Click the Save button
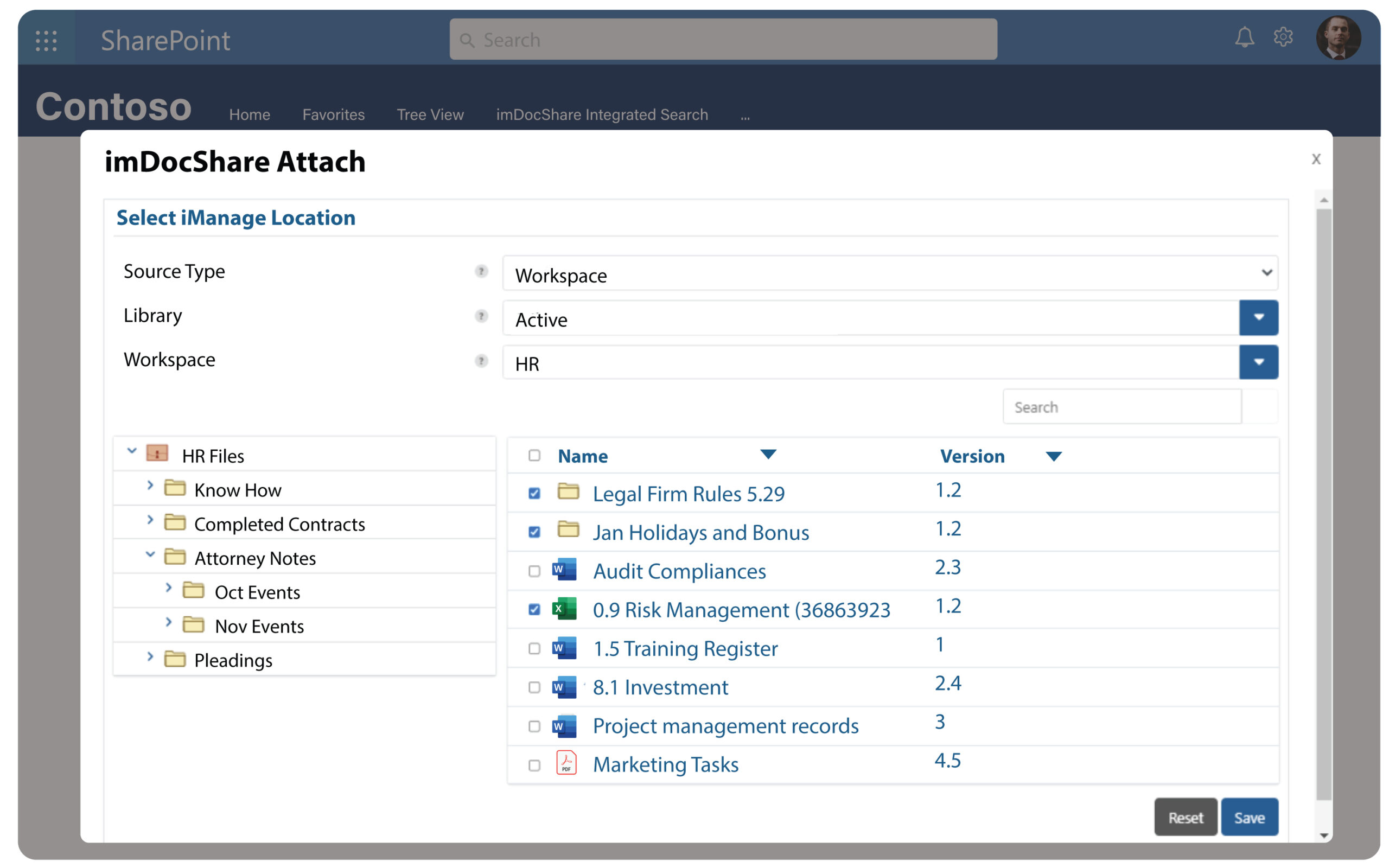 point(1250,817)
